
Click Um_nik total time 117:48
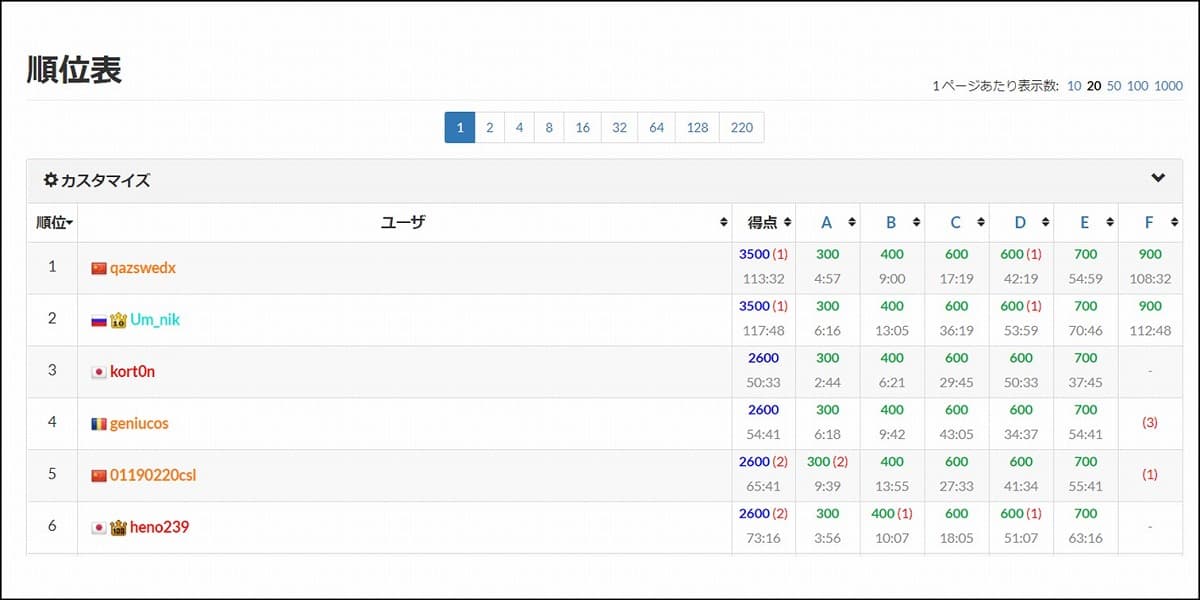pyautogui.click(x=763, y=330)
